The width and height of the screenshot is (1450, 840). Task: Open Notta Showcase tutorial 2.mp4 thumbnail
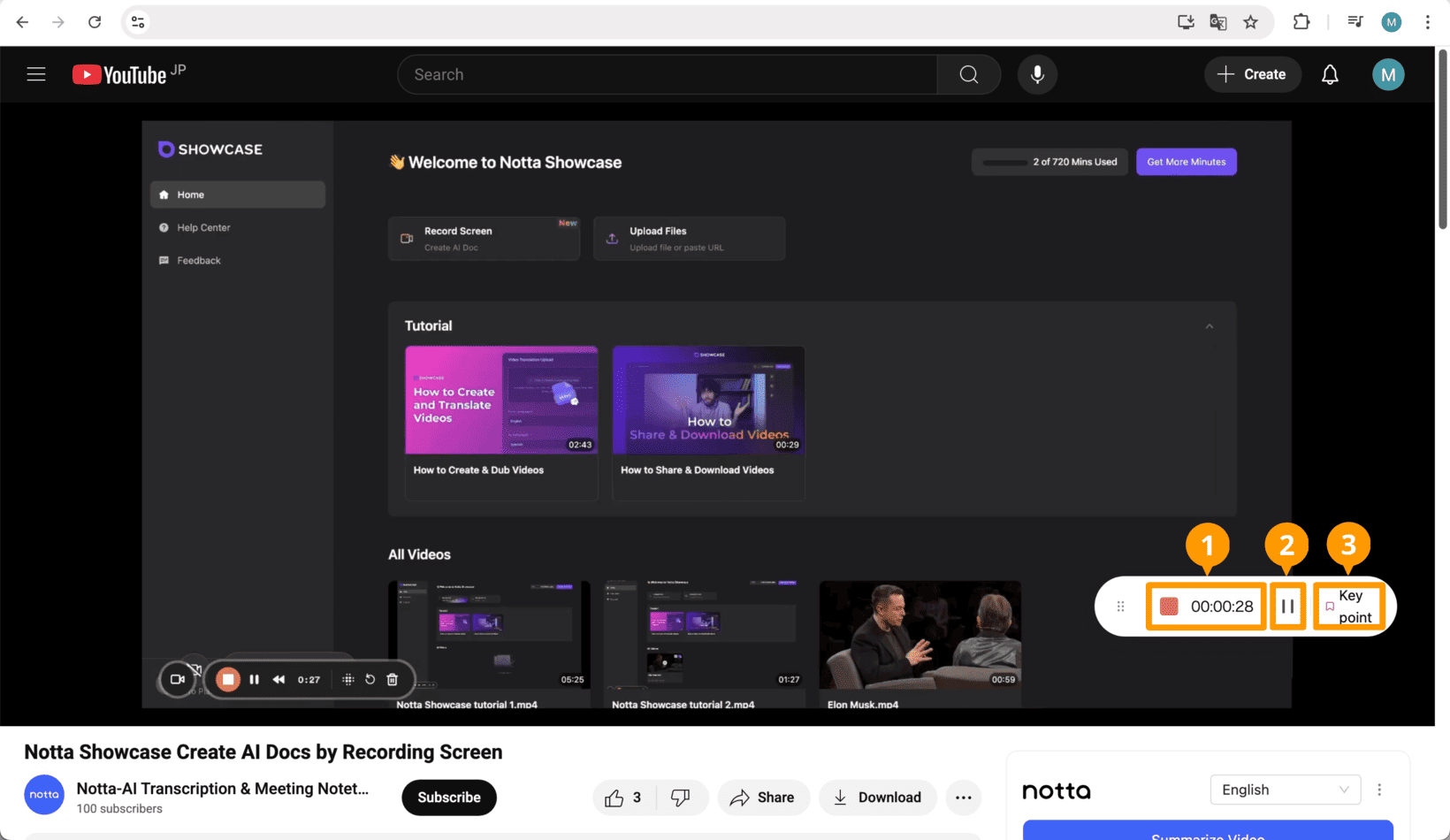tap(705, 635)
